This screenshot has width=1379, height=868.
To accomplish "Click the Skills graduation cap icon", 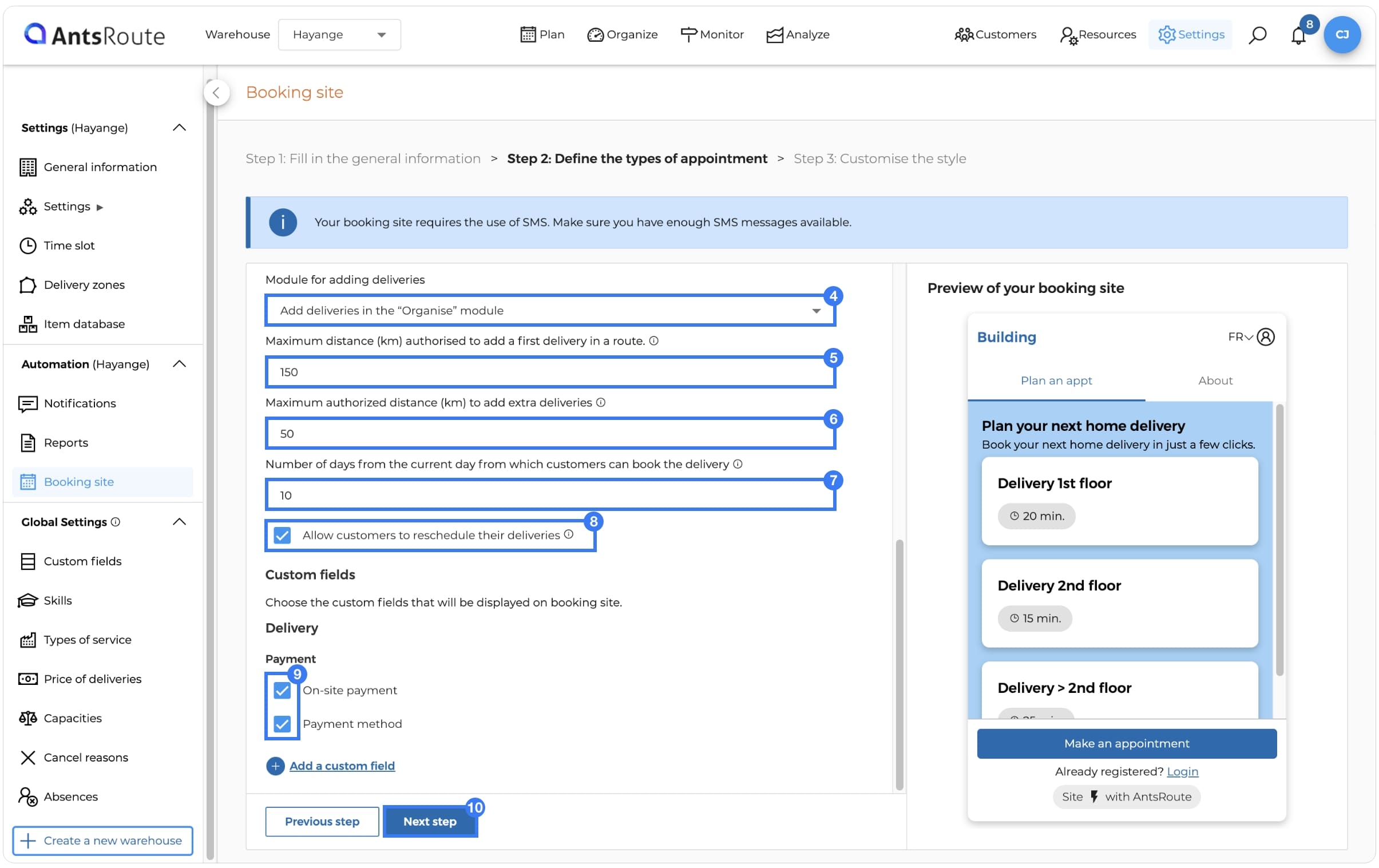I will [27, 601].
